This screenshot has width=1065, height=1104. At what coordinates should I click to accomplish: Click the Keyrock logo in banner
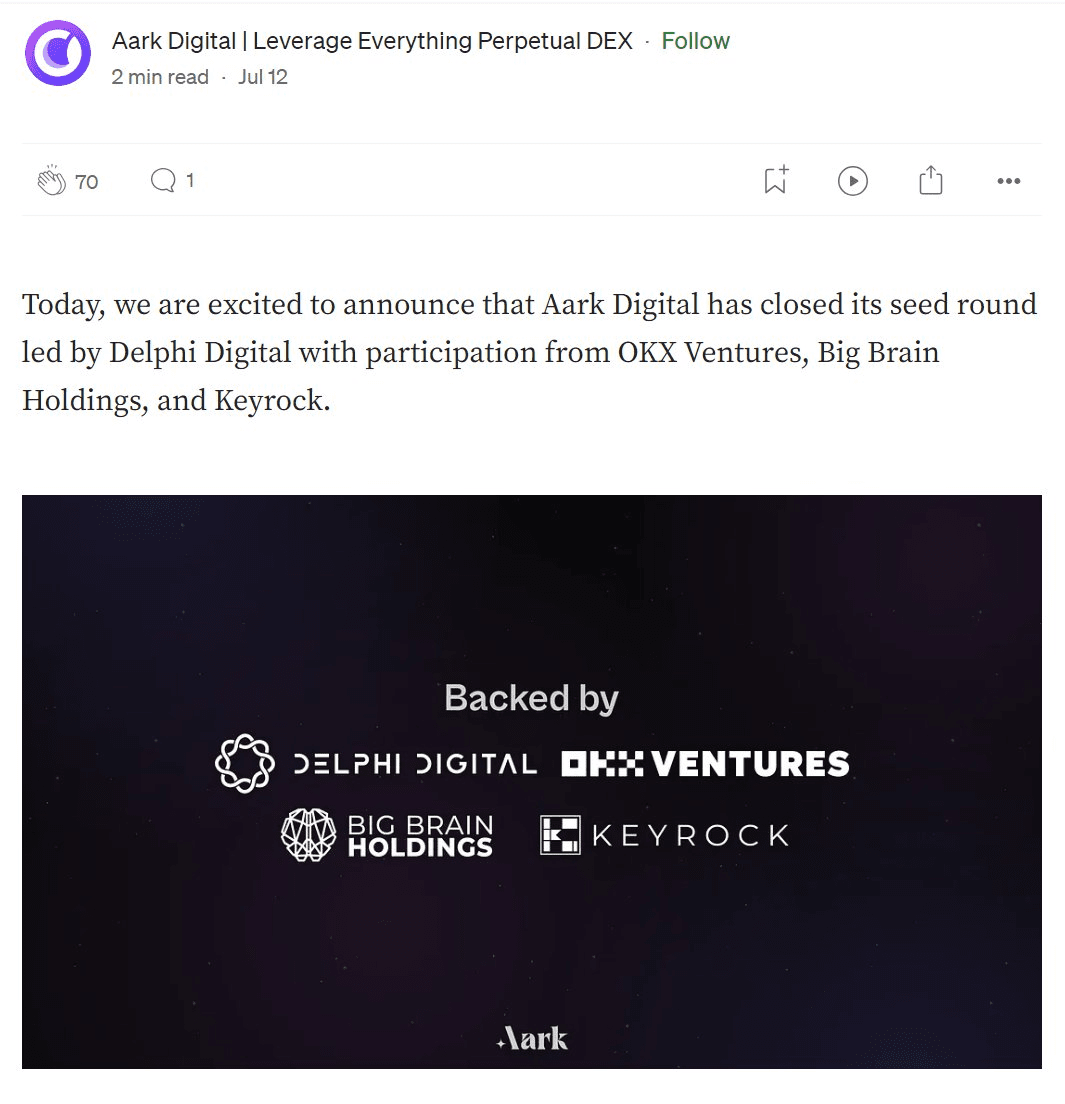tap(665, 835)
